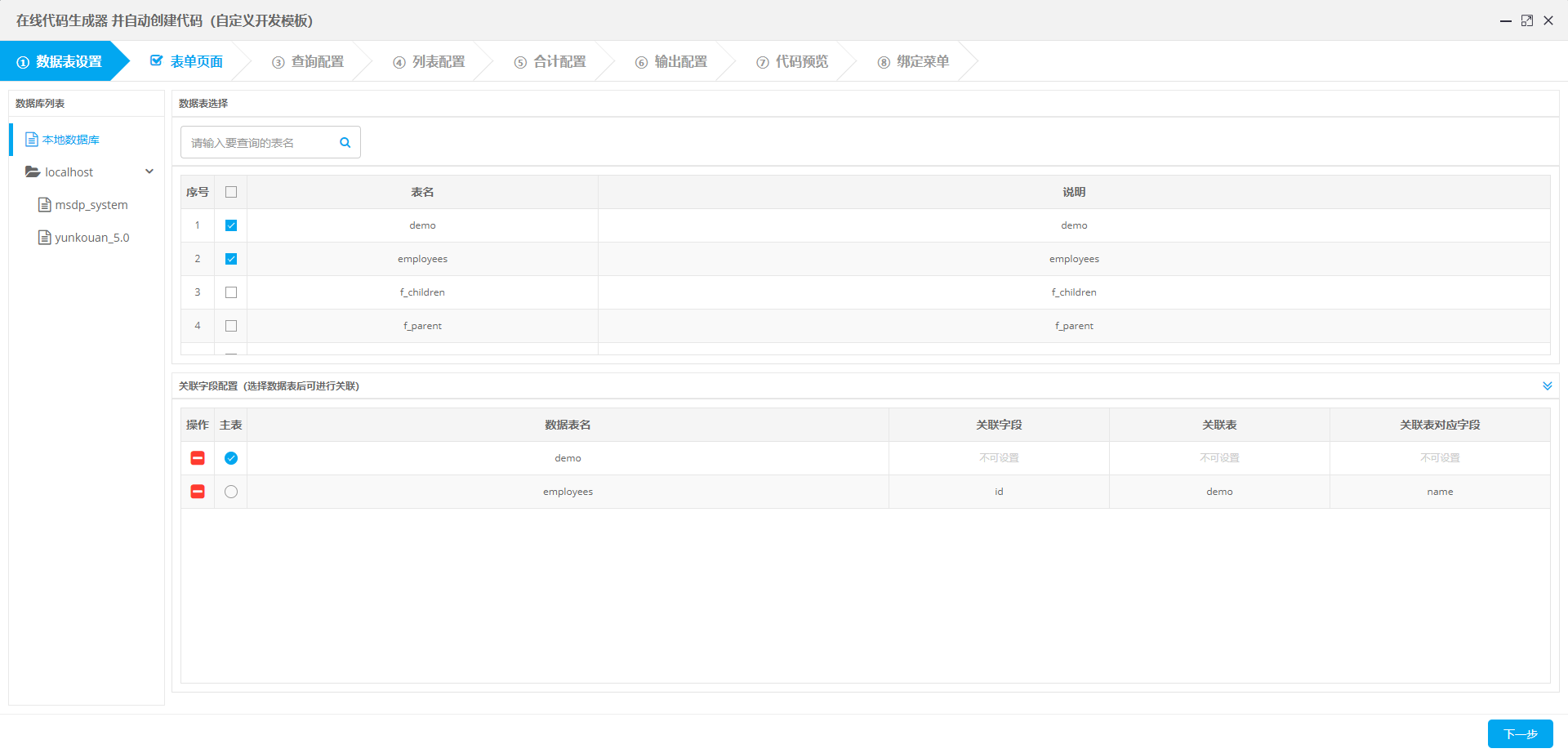Viewport: 1568px width, 753px height.
Task: Toggle the select-all checkbox in table header
Action: pyautogui.click(x=231, y=192)
